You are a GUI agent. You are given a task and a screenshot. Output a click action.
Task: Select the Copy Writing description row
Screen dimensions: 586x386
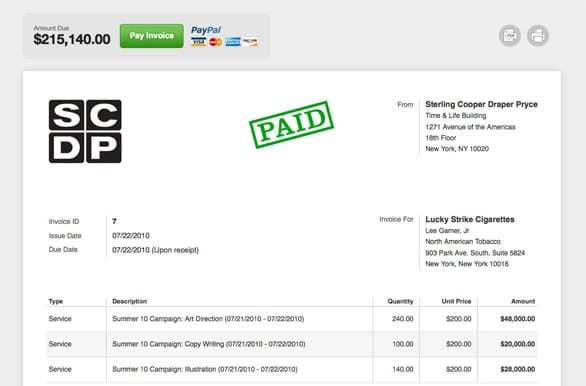coord(209,344)
